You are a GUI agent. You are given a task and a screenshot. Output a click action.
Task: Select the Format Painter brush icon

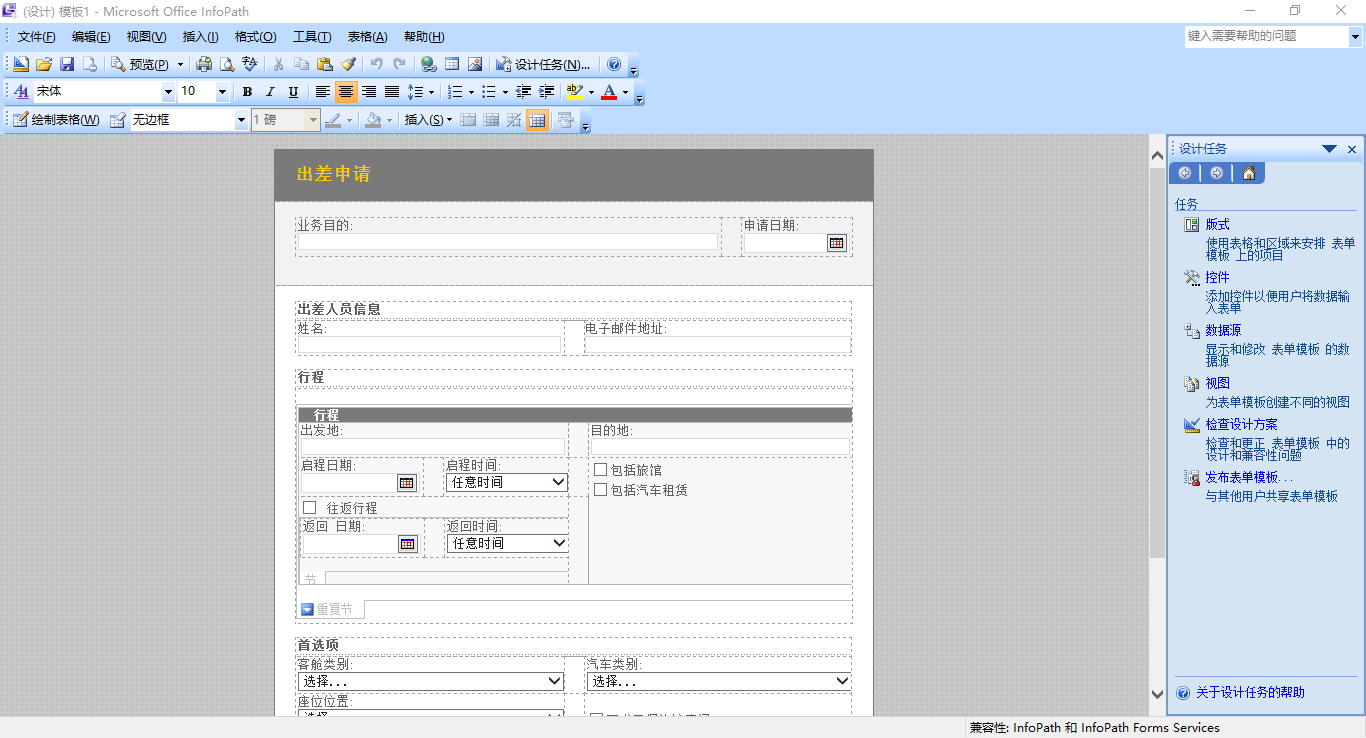pos(347,64)
